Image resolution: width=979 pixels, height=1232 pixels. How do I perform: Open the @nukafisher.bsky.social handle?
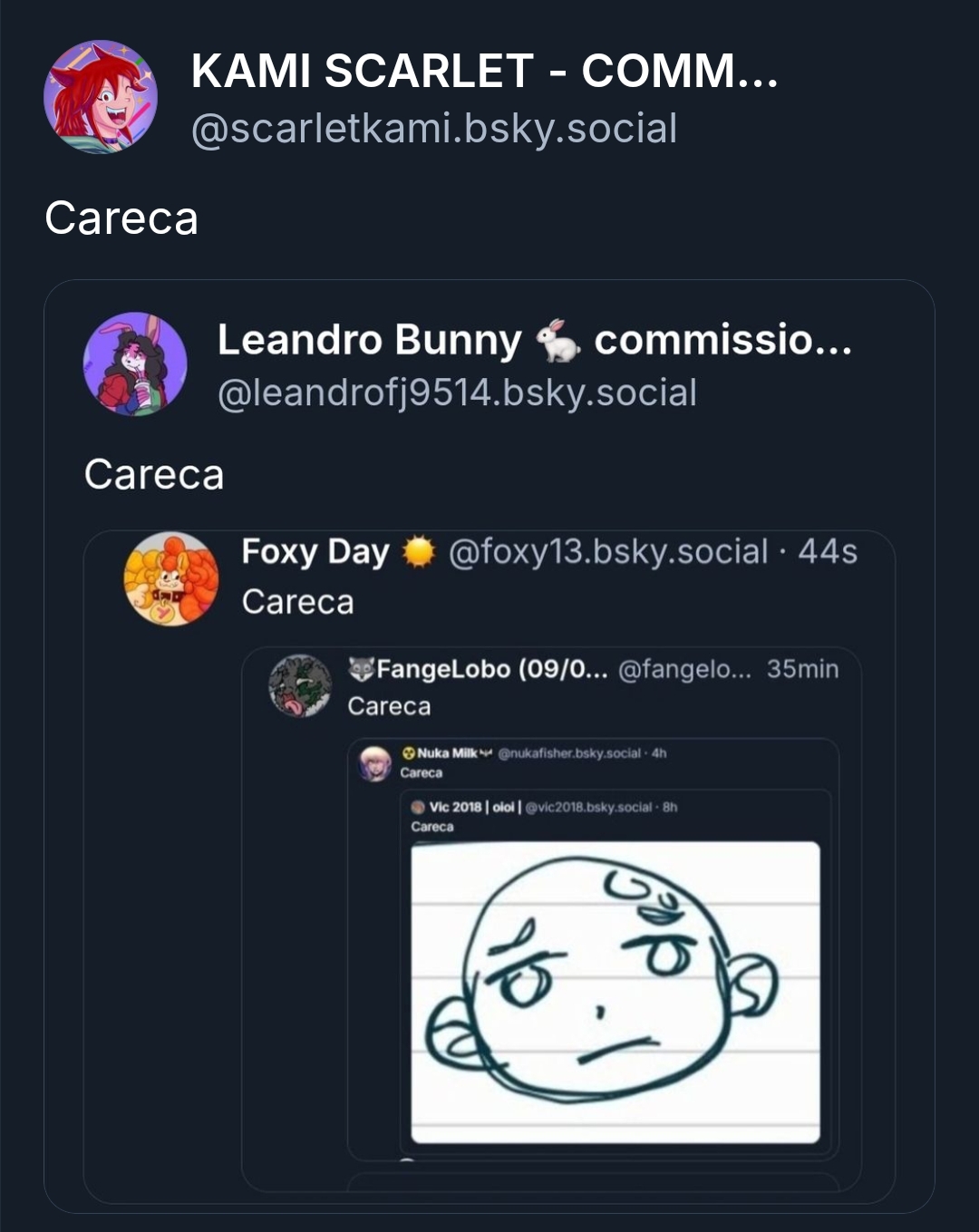pyautogui.click(x=569, y=753)
